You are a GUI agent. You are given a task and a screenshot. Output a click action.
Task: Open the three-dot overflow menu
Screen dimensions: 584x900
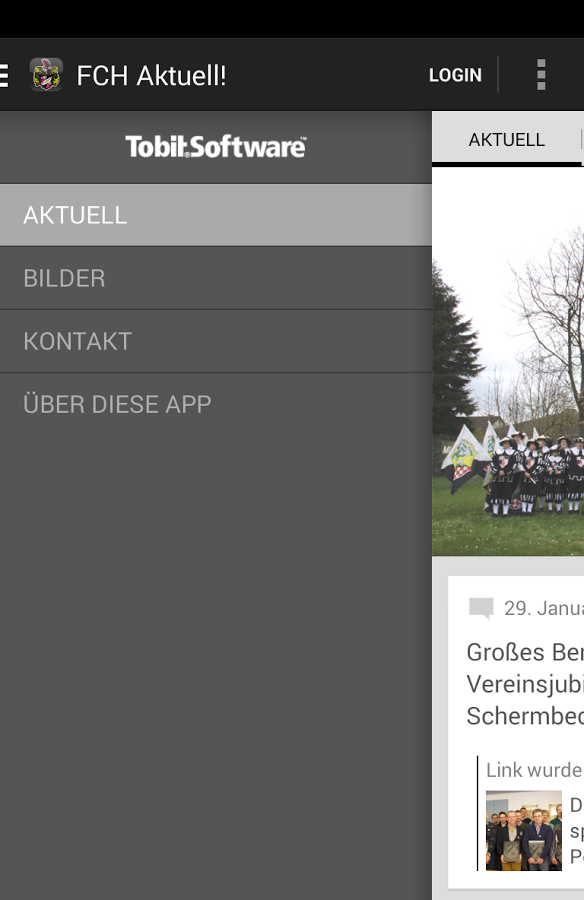(x=541, y=75)
